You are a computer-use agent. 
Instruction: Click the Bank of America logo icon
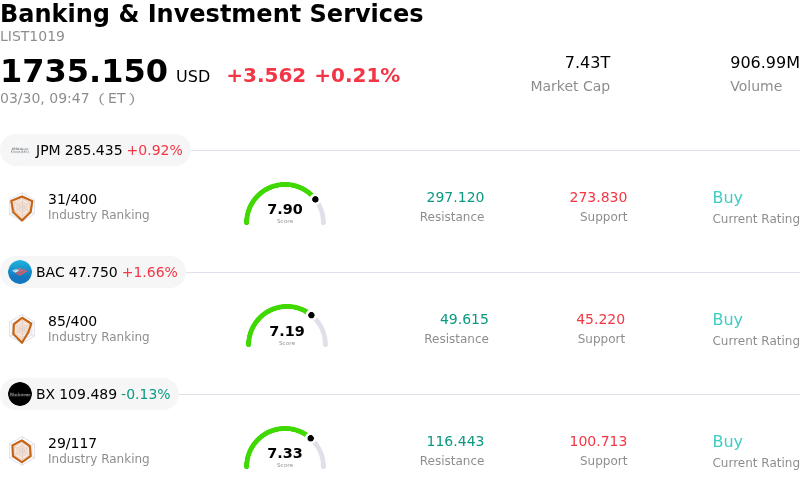click(20, 272)
